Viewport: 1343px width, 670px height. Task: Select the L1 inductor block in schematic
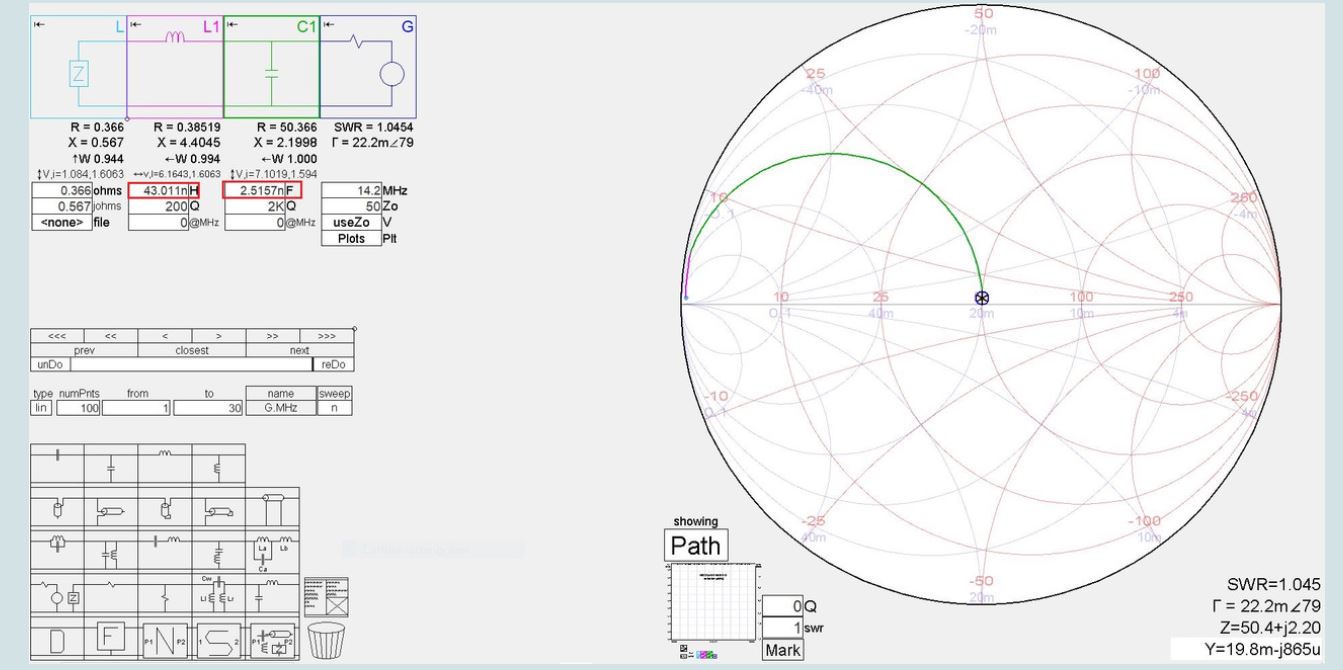(x=175, y=68)
